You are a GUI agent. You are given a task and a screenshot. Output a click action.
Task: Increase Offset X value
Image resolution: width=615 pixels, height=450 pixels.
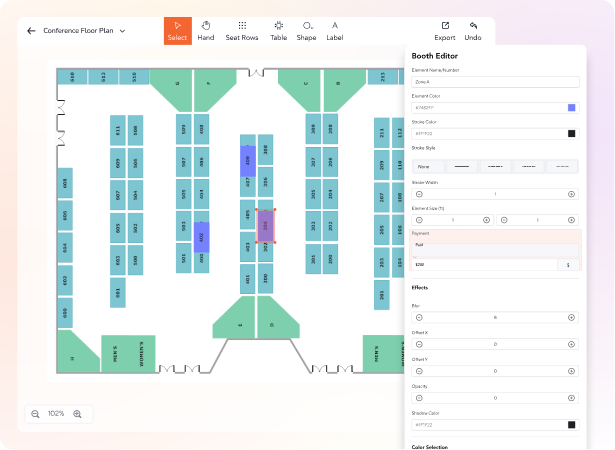coord(571,344)
